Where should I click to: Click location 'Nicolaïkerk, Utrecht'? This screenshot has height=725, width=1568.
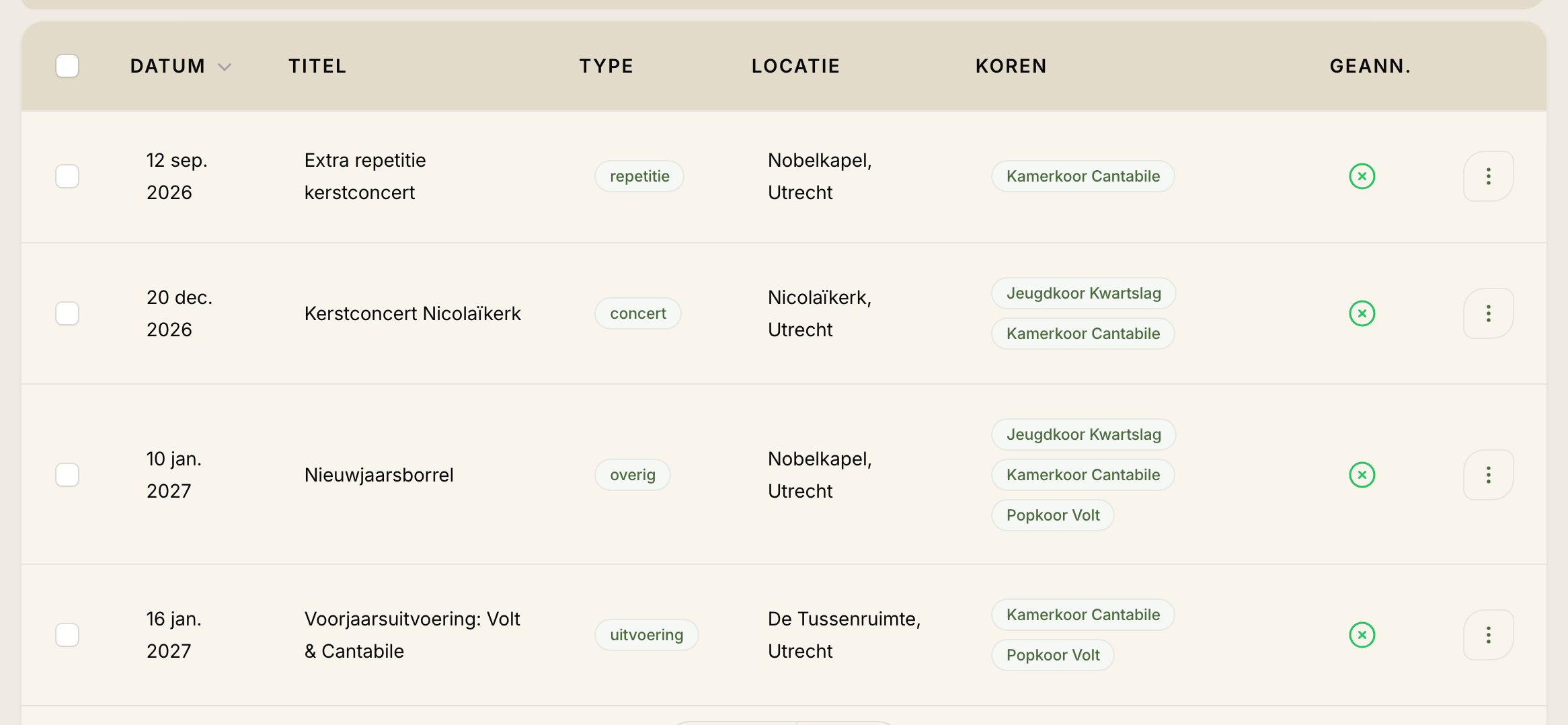point(820,313)
